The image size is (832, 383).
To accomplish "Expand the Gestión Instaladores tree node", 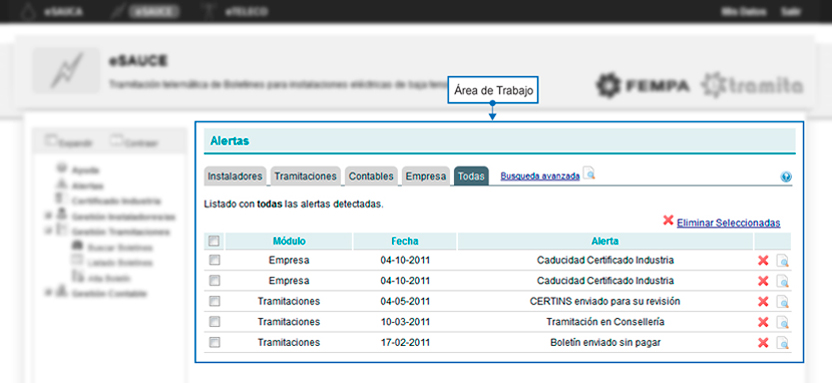I will click(49, 216).
